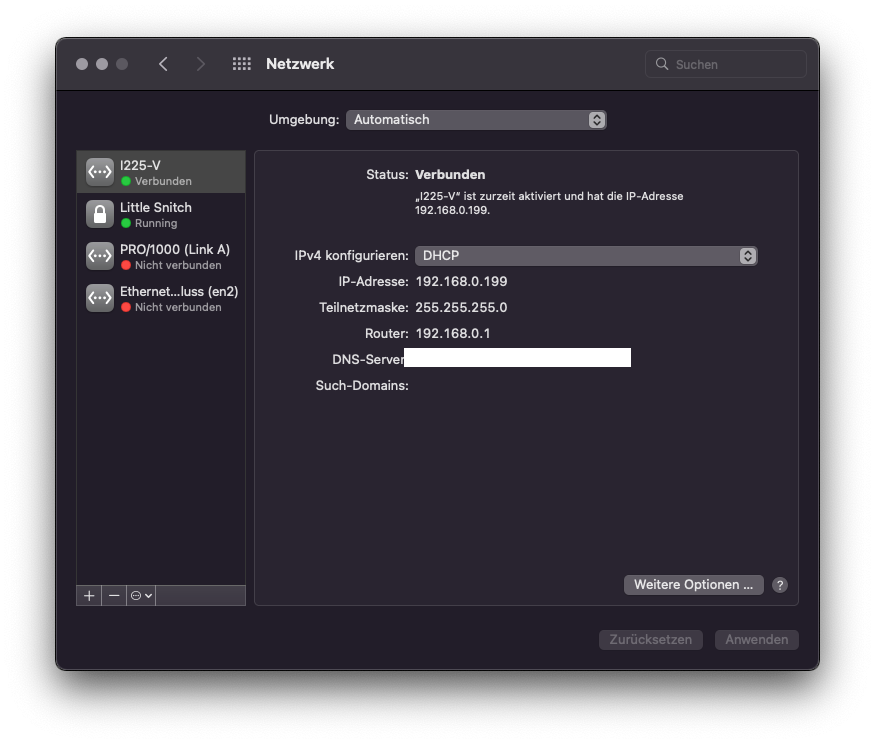Click the DNS-Server label
This screenshot has height=744, width=875.
(x=368, y=359)
